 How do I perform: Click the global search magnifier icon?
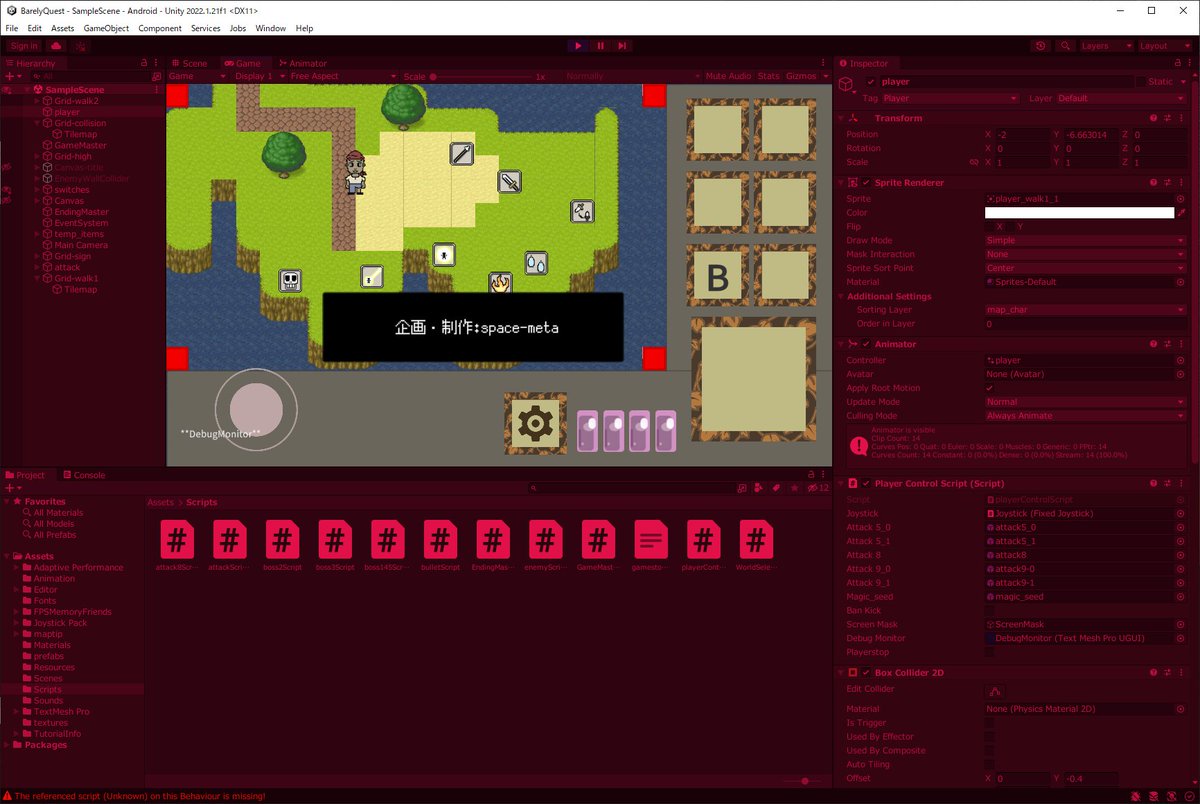click(1065, 46)
